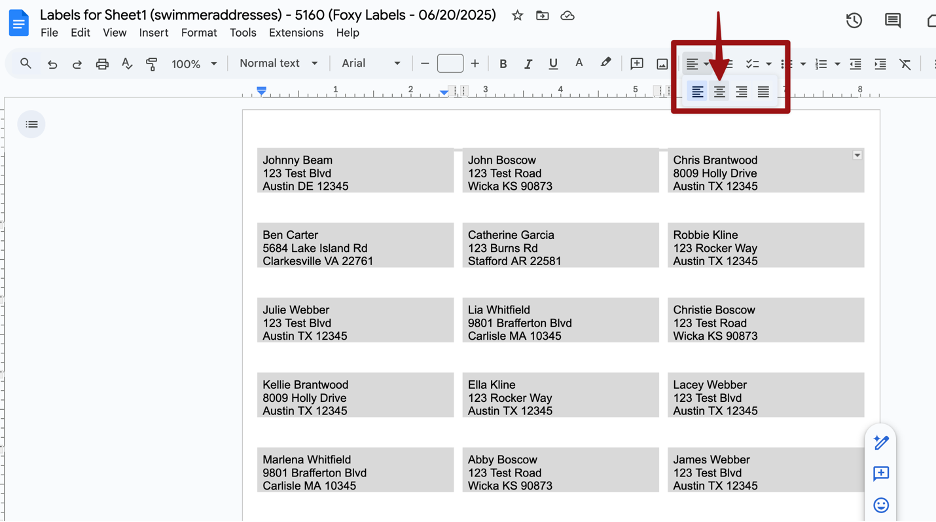Open the text color picker
The image size is (936, 522).
[x=579, y=64]
